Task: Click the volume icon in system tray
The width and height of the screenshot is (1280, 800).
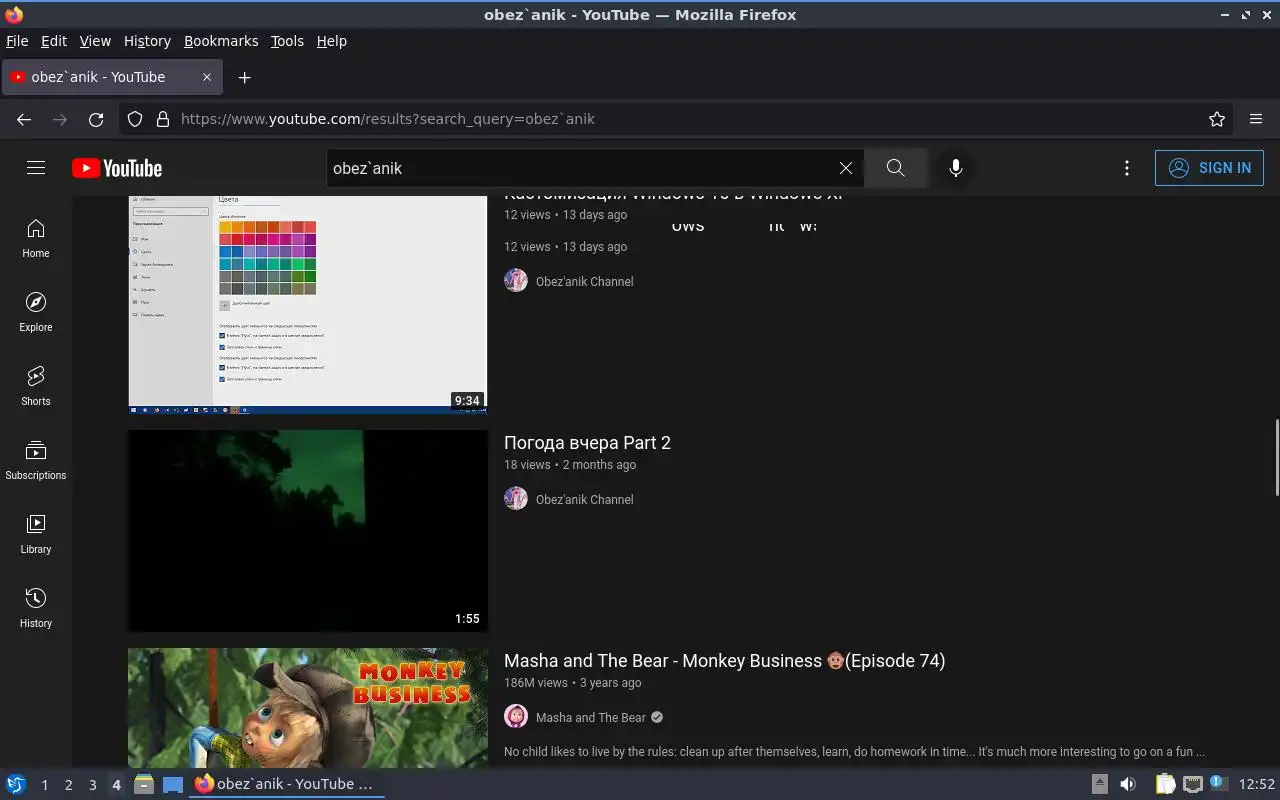Action: coord(1127,784)
